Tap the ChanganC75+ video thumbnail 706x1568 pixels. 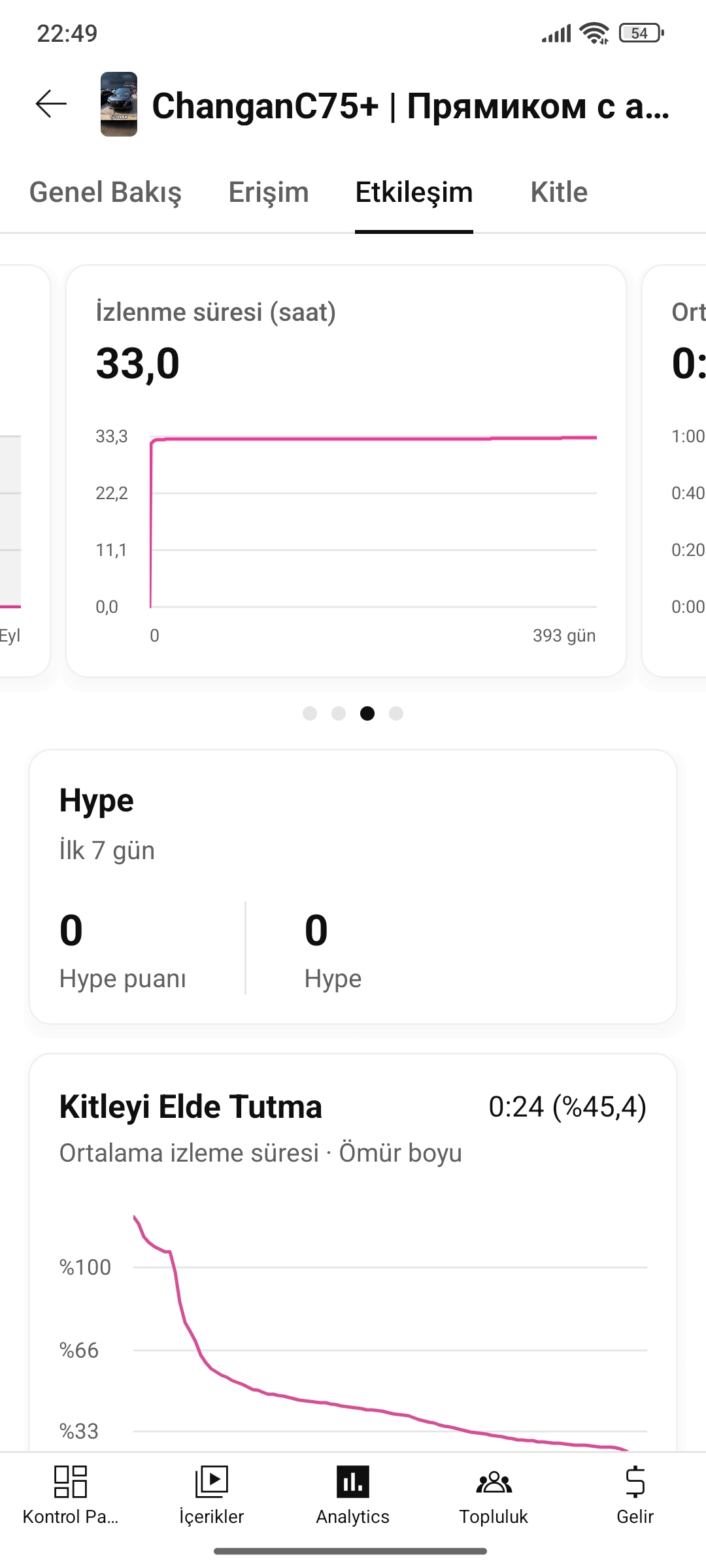119,105
